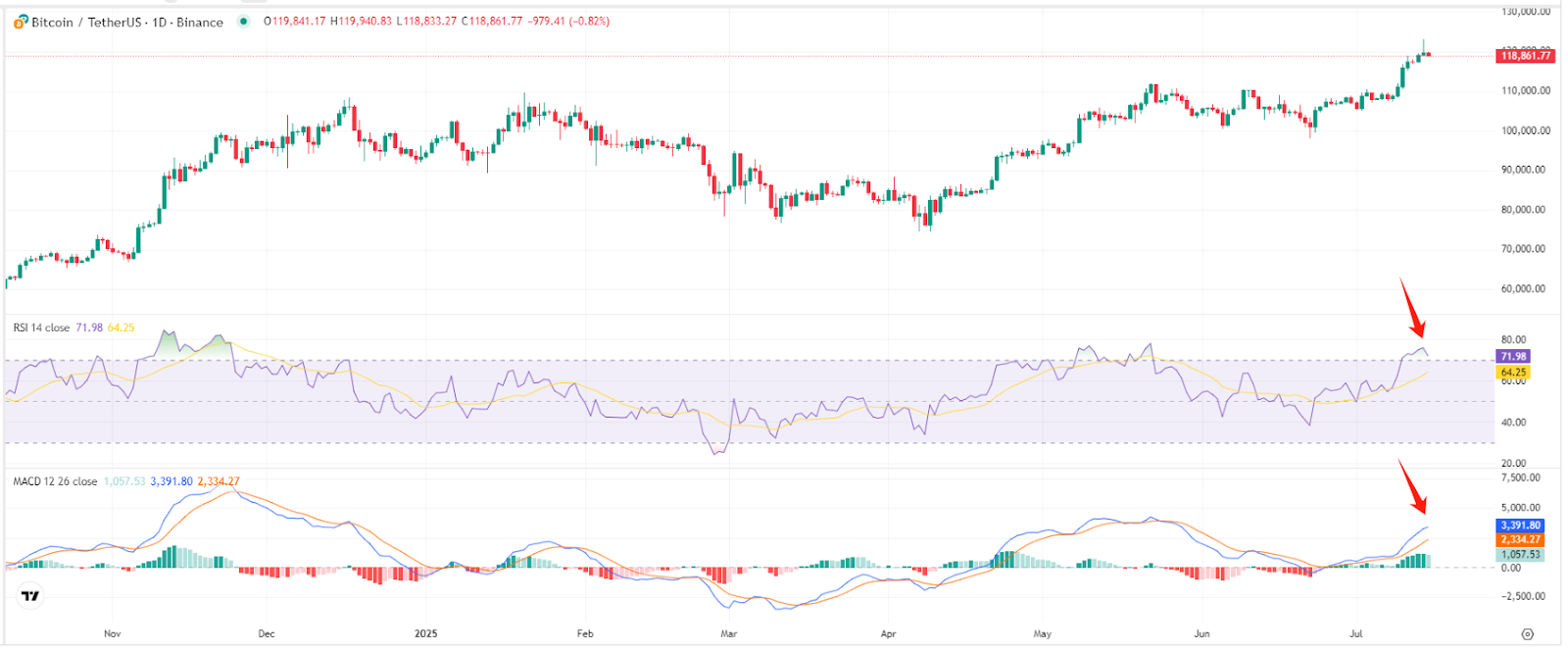Click the purple 71.98 RSI axis label
The width and height of the screenshot is (1568, 651).
1513,356
